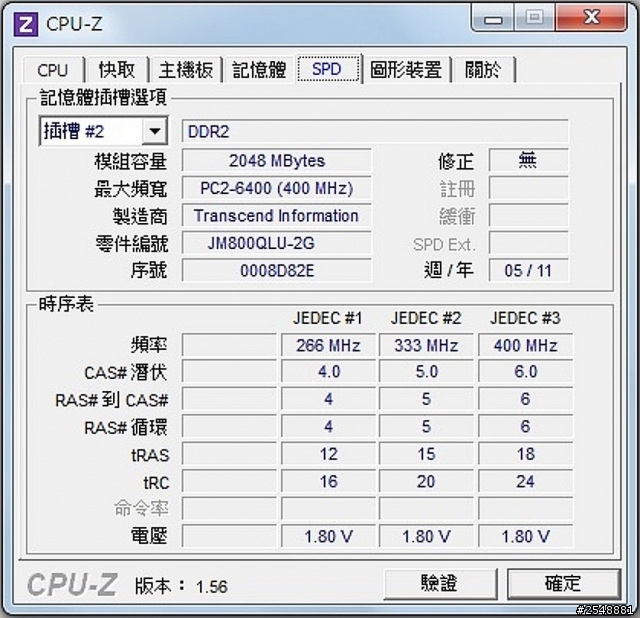This screenshot has width=640, height=618.
Task: Go to the 主機板 tab
Action: pyautogui.click(x=186, y=70)
